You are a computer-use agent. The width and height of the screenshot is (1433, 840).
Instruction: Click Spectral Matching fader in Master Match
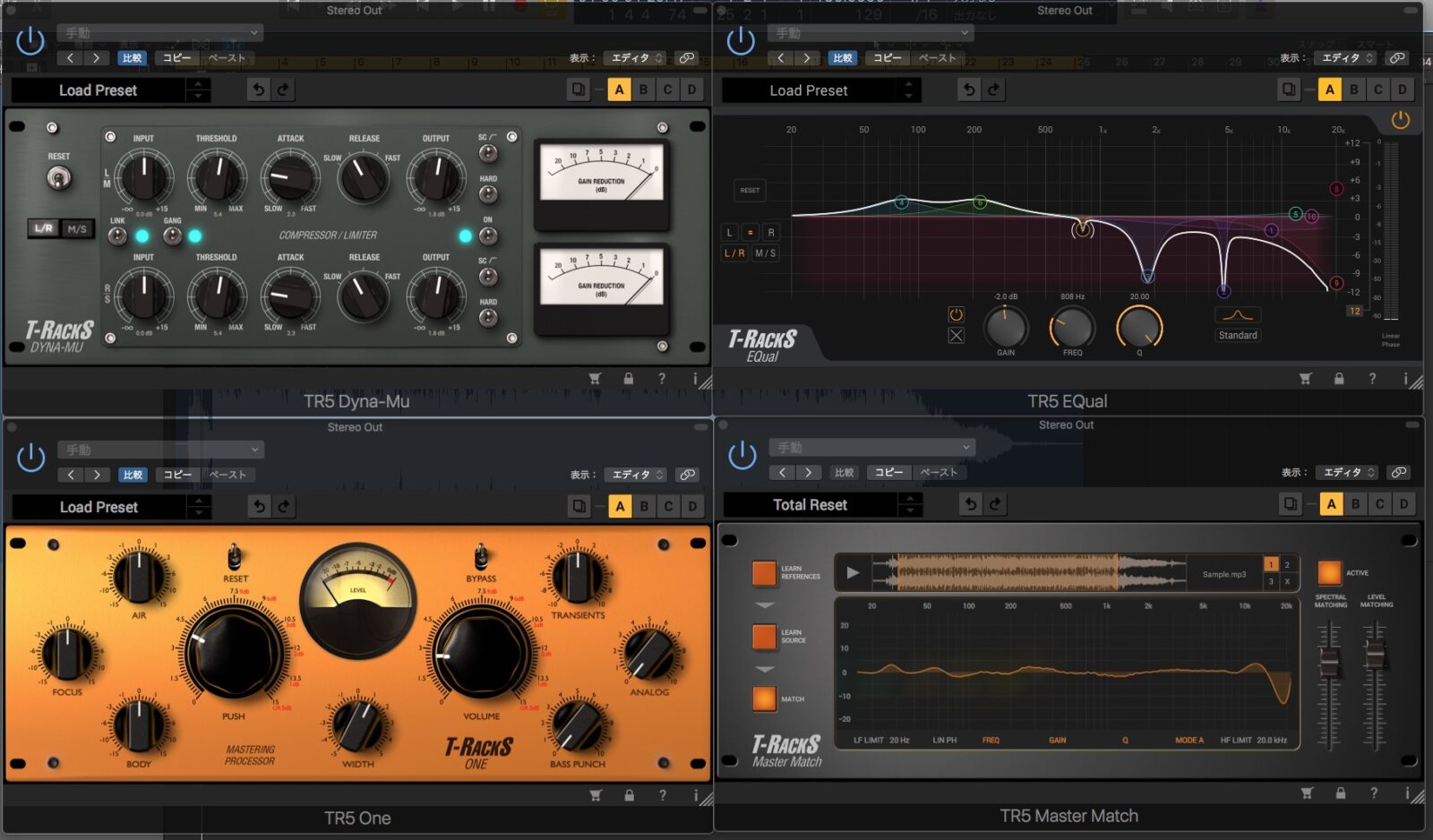pyautogui.click(x=1330, y=662)
